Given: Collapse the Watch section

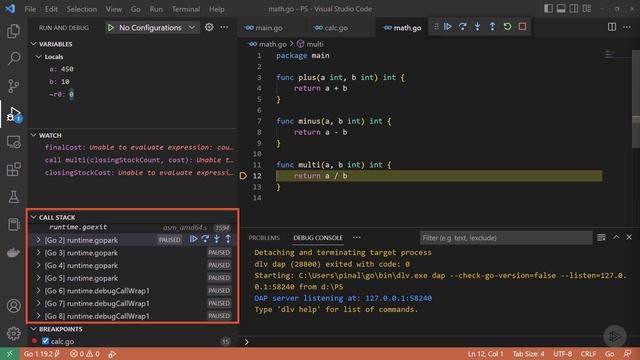Looking at the screenshot, I should [x=34, y=135].
